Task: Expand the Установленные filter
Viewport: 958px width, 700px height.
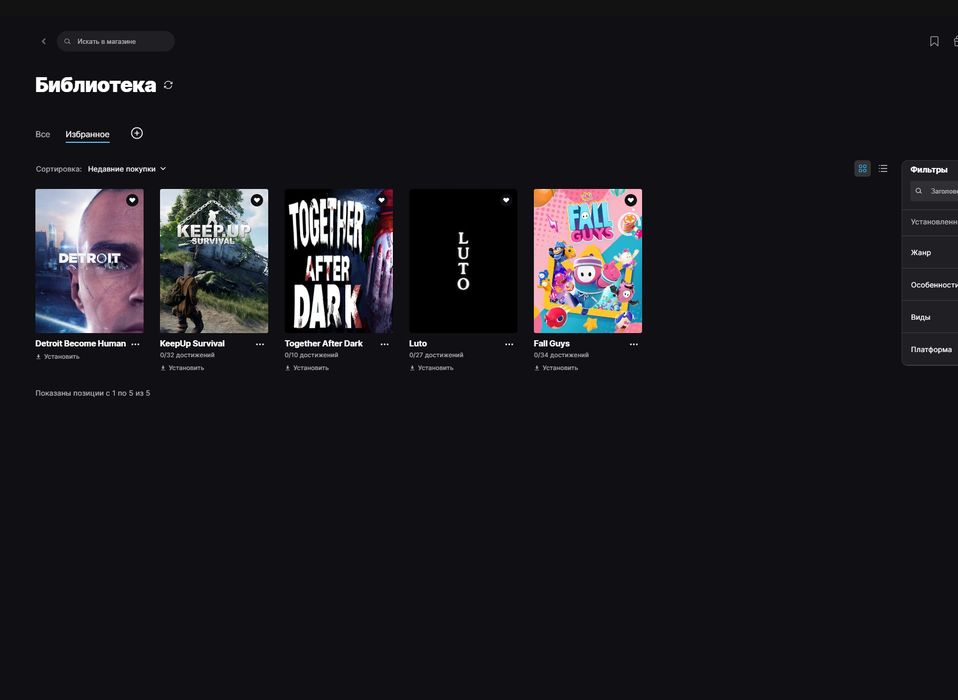Action: pos(930,222)
